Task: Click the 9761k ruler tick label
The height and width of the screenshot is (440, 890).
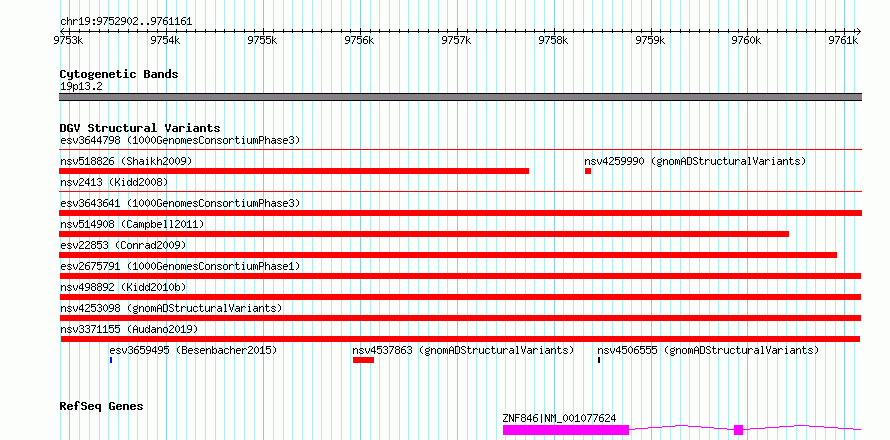Action: (x=843, y=40)
